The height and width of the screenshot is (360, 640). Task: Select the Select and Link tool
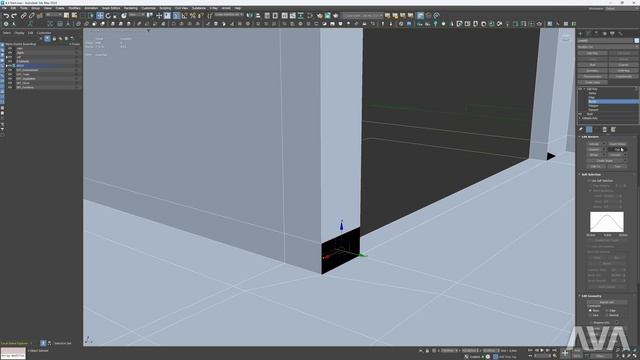coord(23,16)
